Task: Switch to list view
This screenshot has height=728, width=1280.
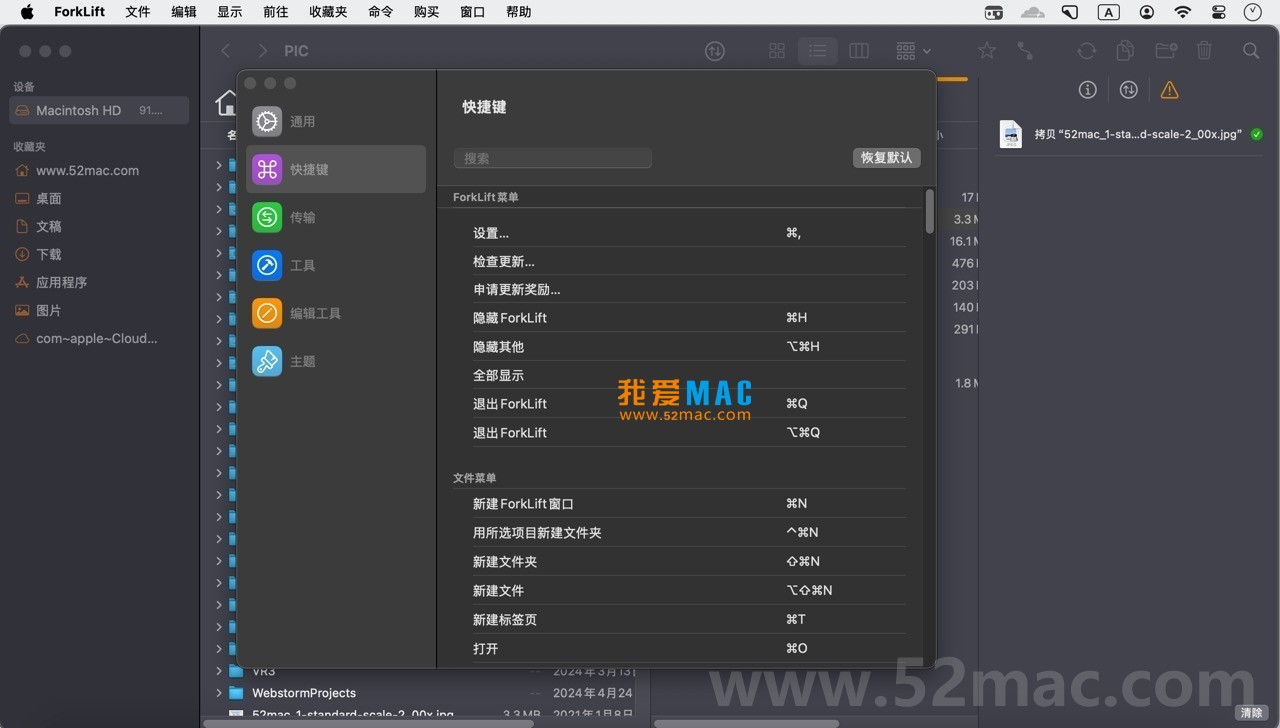Action: click(x=818, y=51)
